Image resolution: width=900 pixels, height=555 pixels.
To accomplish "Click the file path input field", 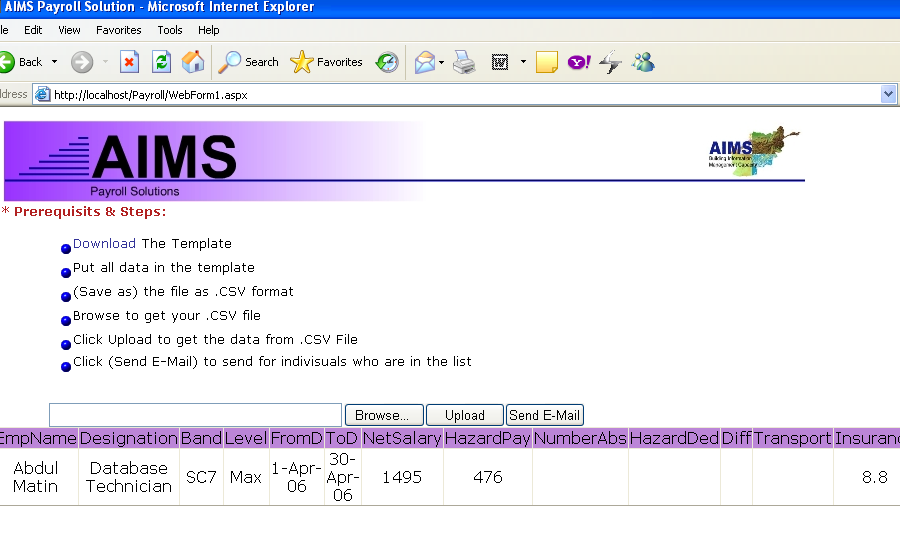I will [195, 415].
